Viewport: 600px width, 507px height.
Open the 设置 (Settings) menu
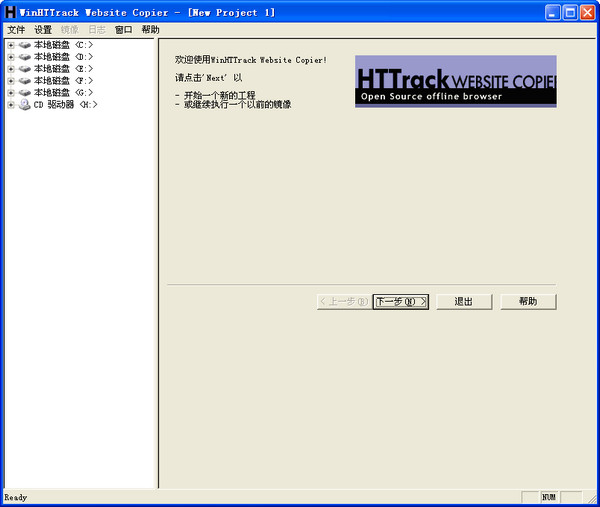[x=43, y=30]
